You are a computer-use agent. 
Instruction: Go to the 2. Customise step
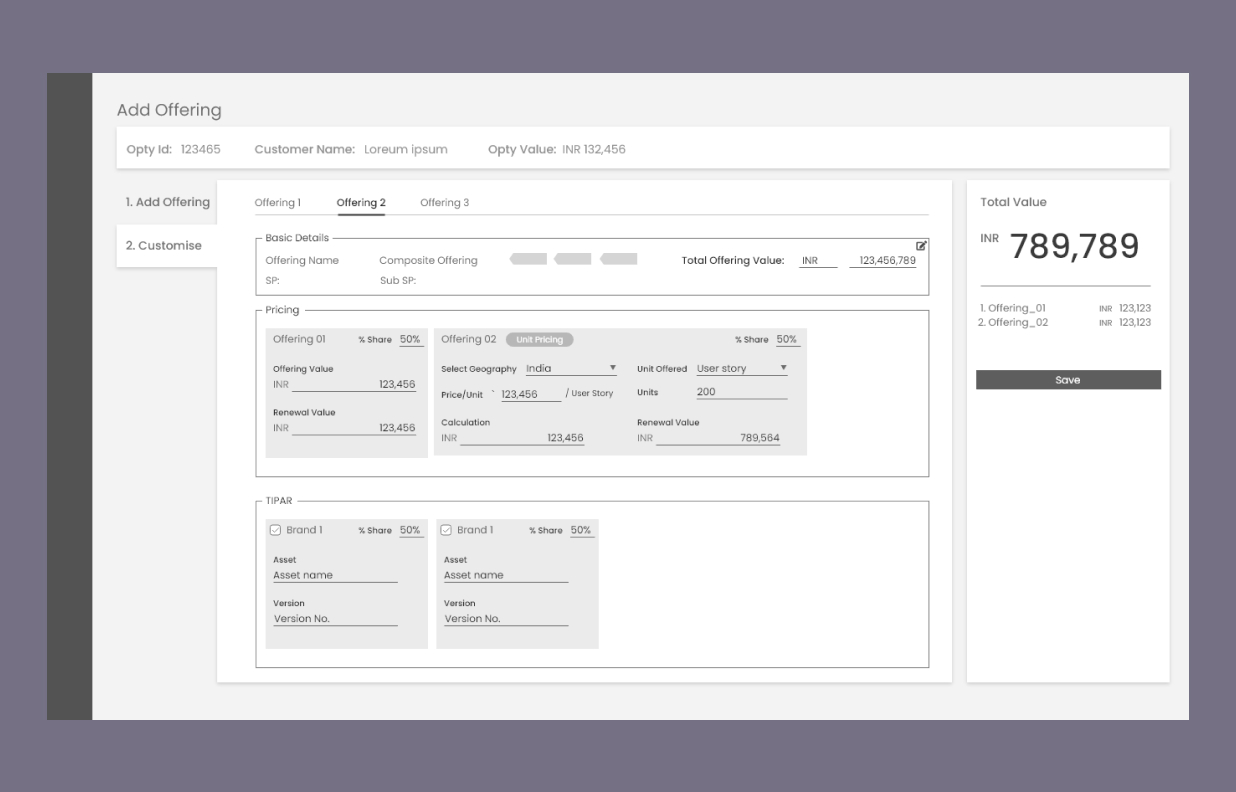[164, 246]
